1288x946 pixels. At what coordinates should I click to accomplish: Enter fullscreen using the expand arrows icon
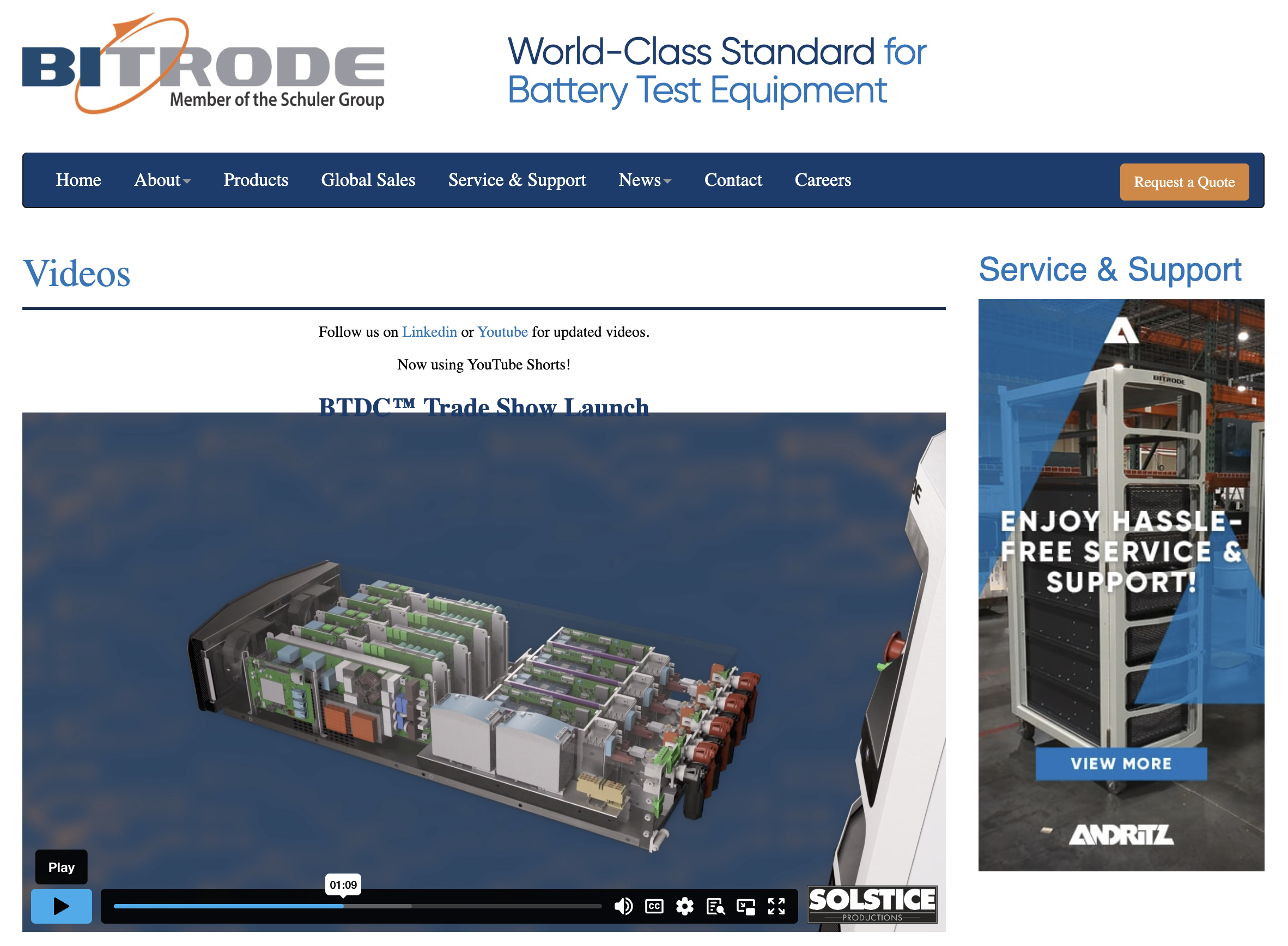click(776, 906)
